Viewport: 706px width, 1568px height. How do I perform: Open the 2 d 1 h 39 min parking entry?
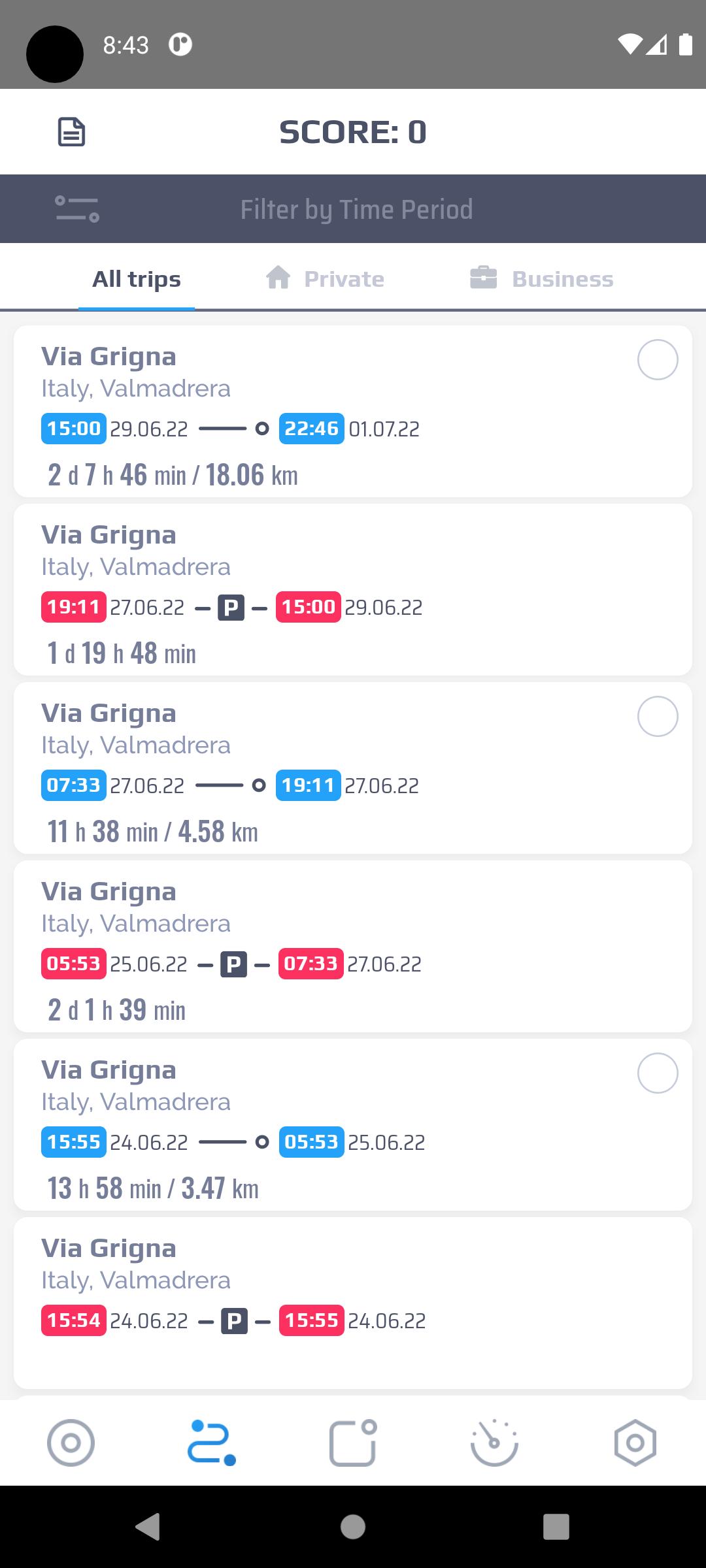353,947
